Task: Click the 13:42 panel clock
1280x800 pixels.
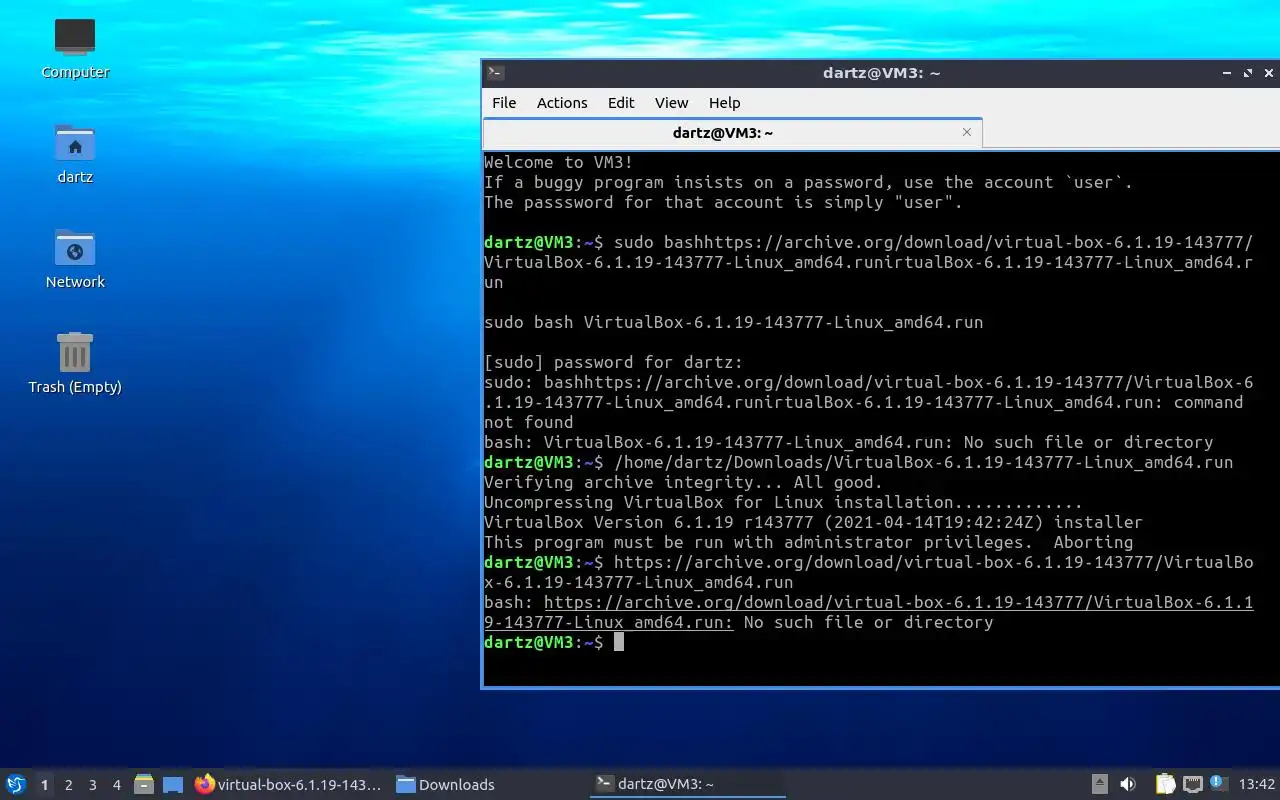Action: [1257, 785]
